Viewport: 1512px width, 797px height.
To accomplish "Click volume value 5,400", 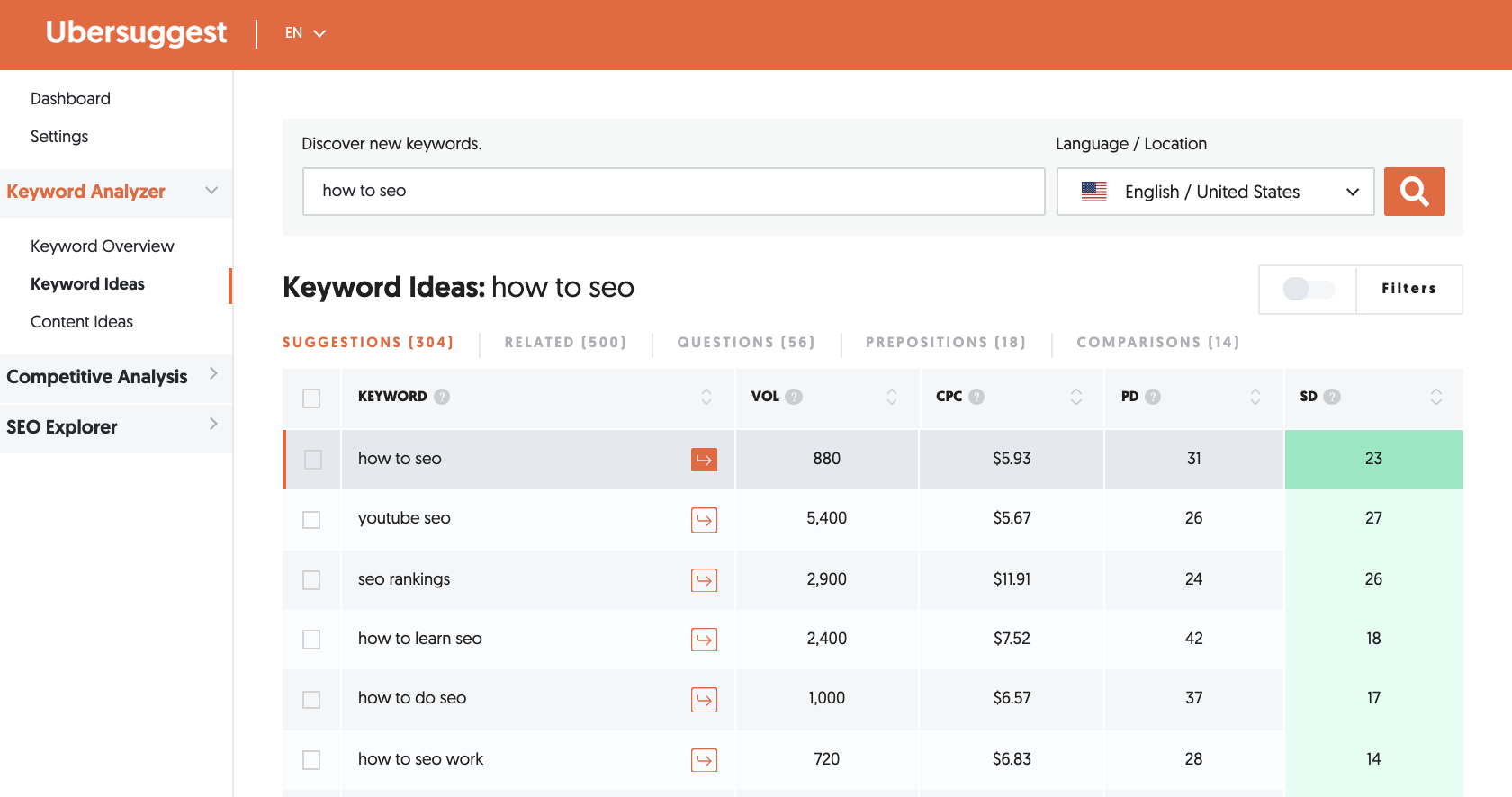I will pyautogui.click(x=826, y=518).
